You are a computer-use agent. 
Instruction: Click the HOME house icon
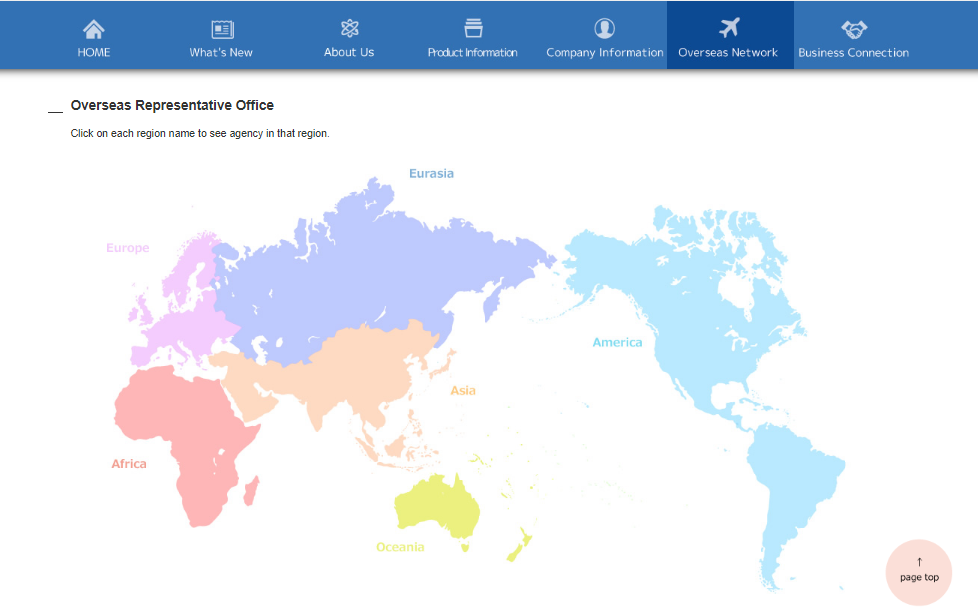[94, 29]
